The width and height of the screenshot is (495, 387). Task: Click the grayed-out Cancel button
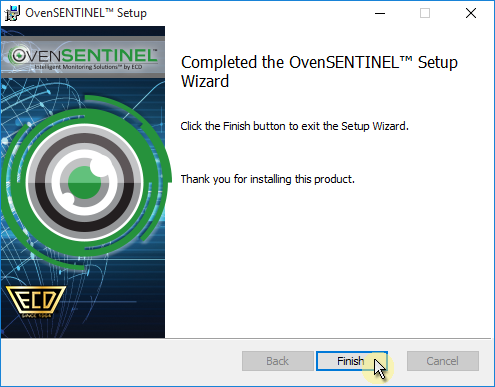pos(443,361)
